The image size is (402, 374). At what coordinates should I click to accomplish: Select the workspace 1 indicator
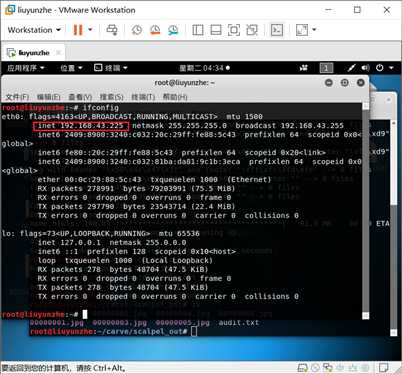pyautogui.click(x=326, y=68)
